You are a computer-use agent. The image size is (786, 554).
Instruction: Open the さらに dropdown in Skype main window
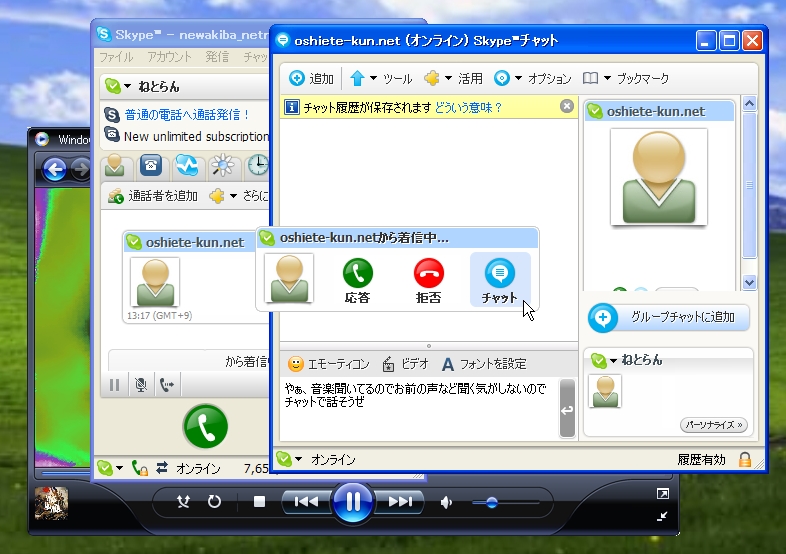click(x=239, y=196)
